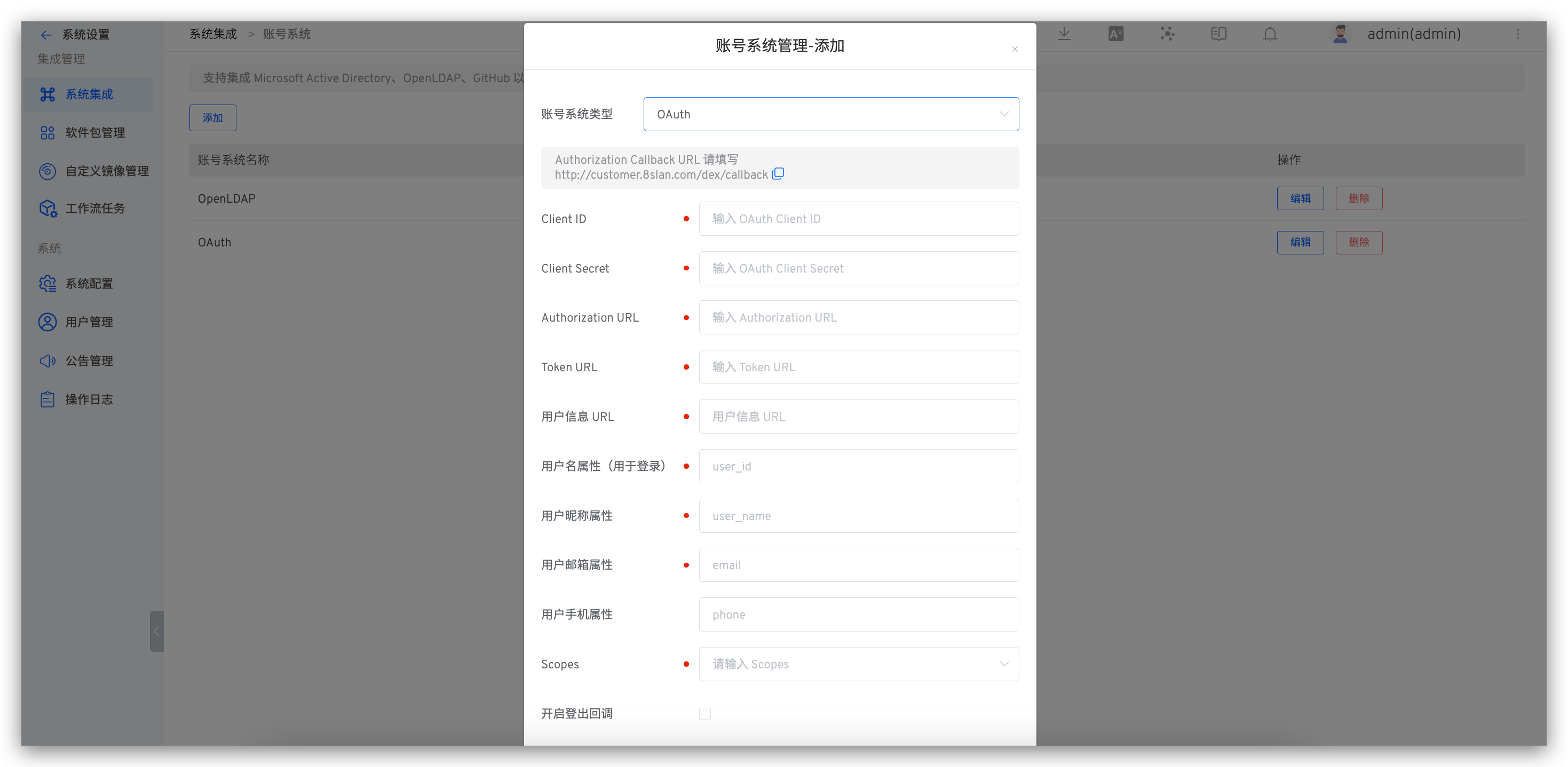Click the copy callback URL icon
Screen dimensions: 1568x767
pos(777,174)
